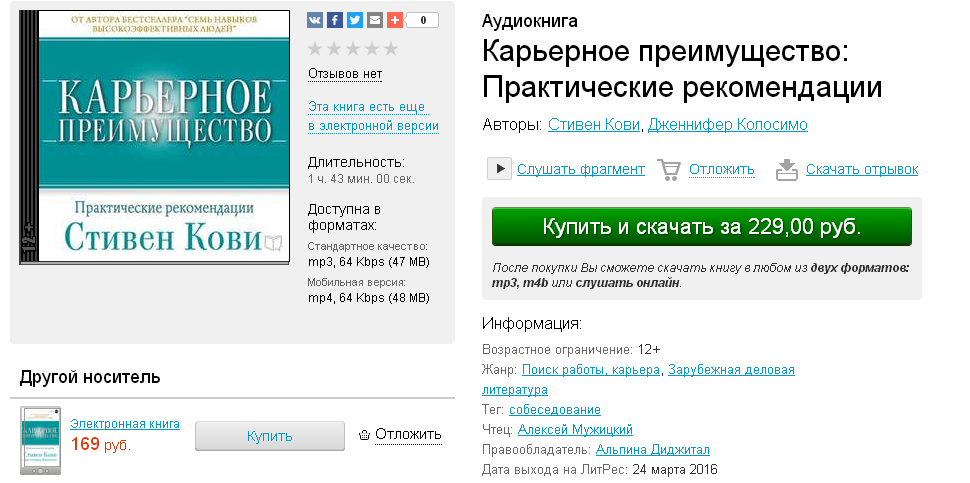The image size is (970, 483).
Task: Share by email envelope icon
Action: 374,20
